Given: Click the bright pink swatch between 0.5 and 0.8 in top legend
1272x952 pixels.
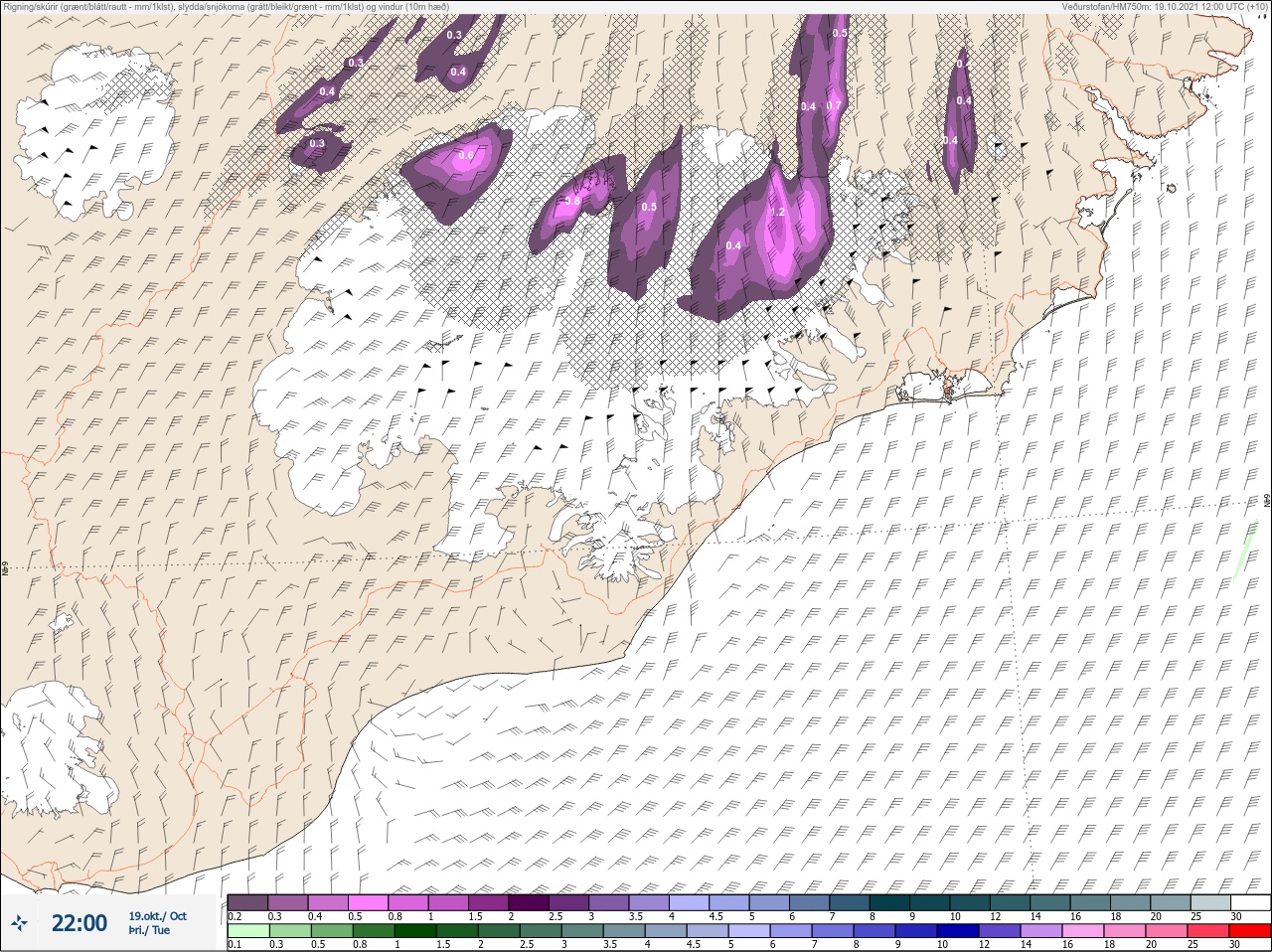Looking at the screenshot, I should (x=368, y=902).
